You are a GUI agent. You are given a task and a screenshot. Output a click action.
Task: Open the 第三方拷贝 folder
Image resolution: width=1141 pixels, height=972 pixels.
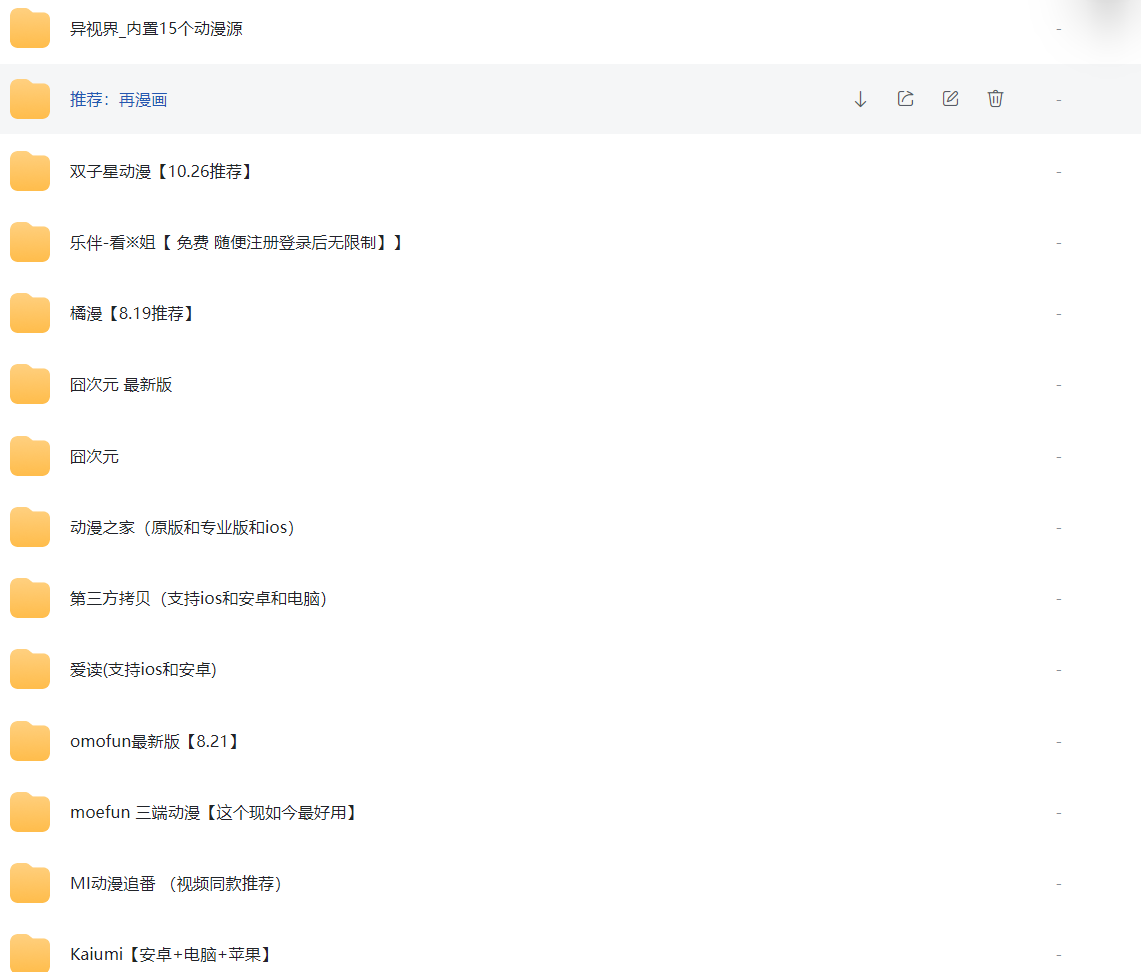tap(200, 598)
